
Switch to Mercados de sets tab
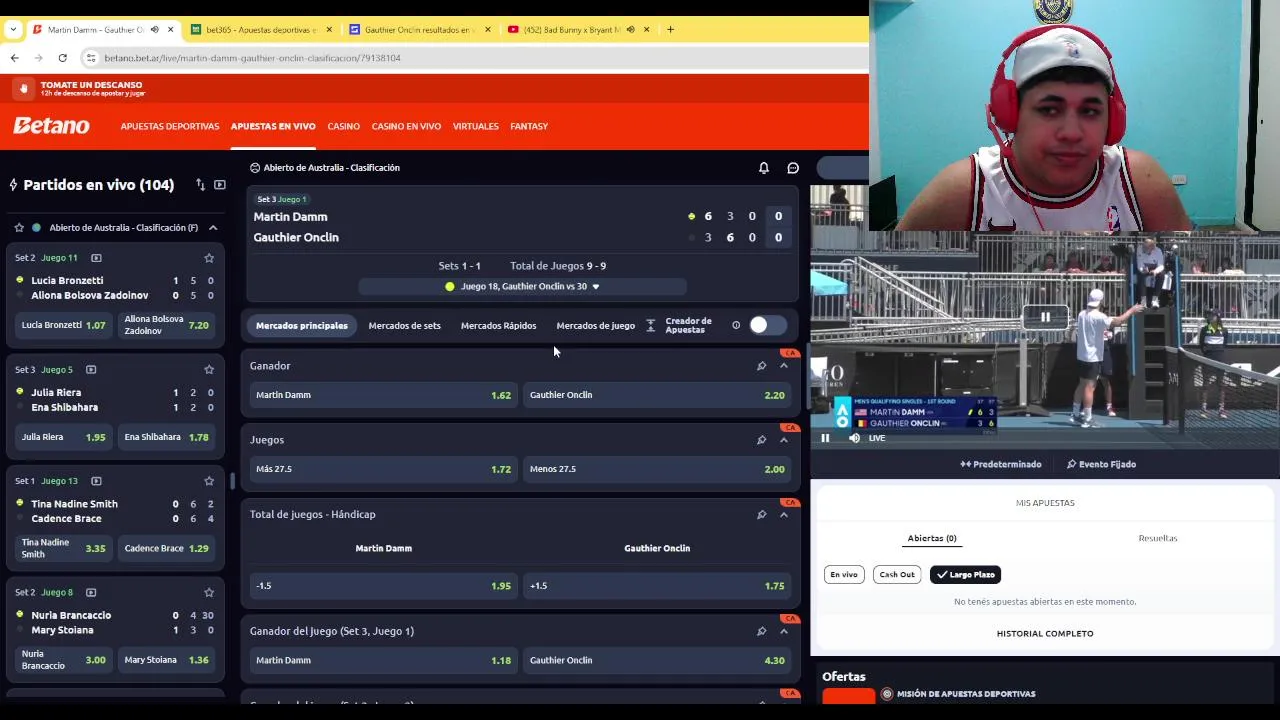(404, 325)
